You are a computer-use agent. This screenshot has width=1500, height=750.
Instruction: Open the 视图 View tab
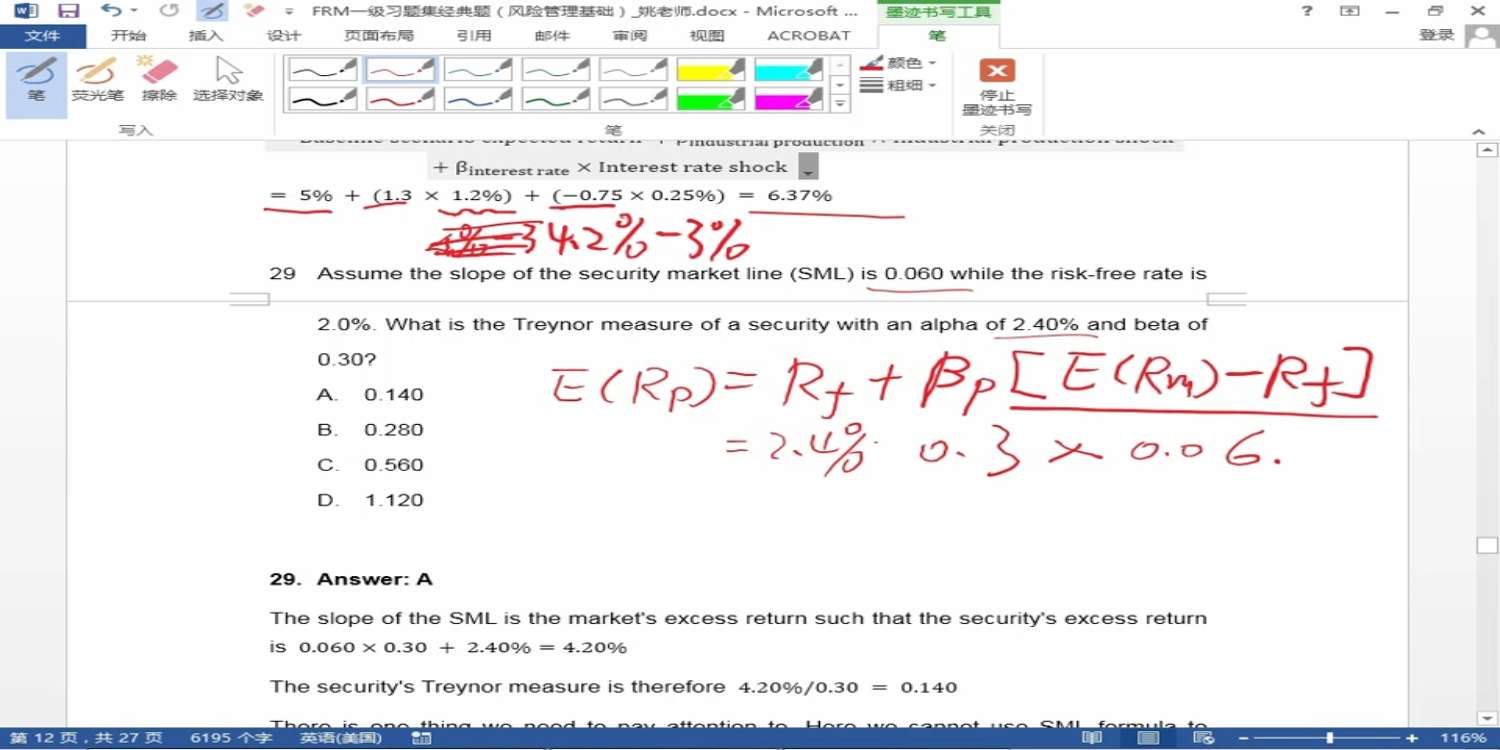pyautogui.click(x=707, y=35)
